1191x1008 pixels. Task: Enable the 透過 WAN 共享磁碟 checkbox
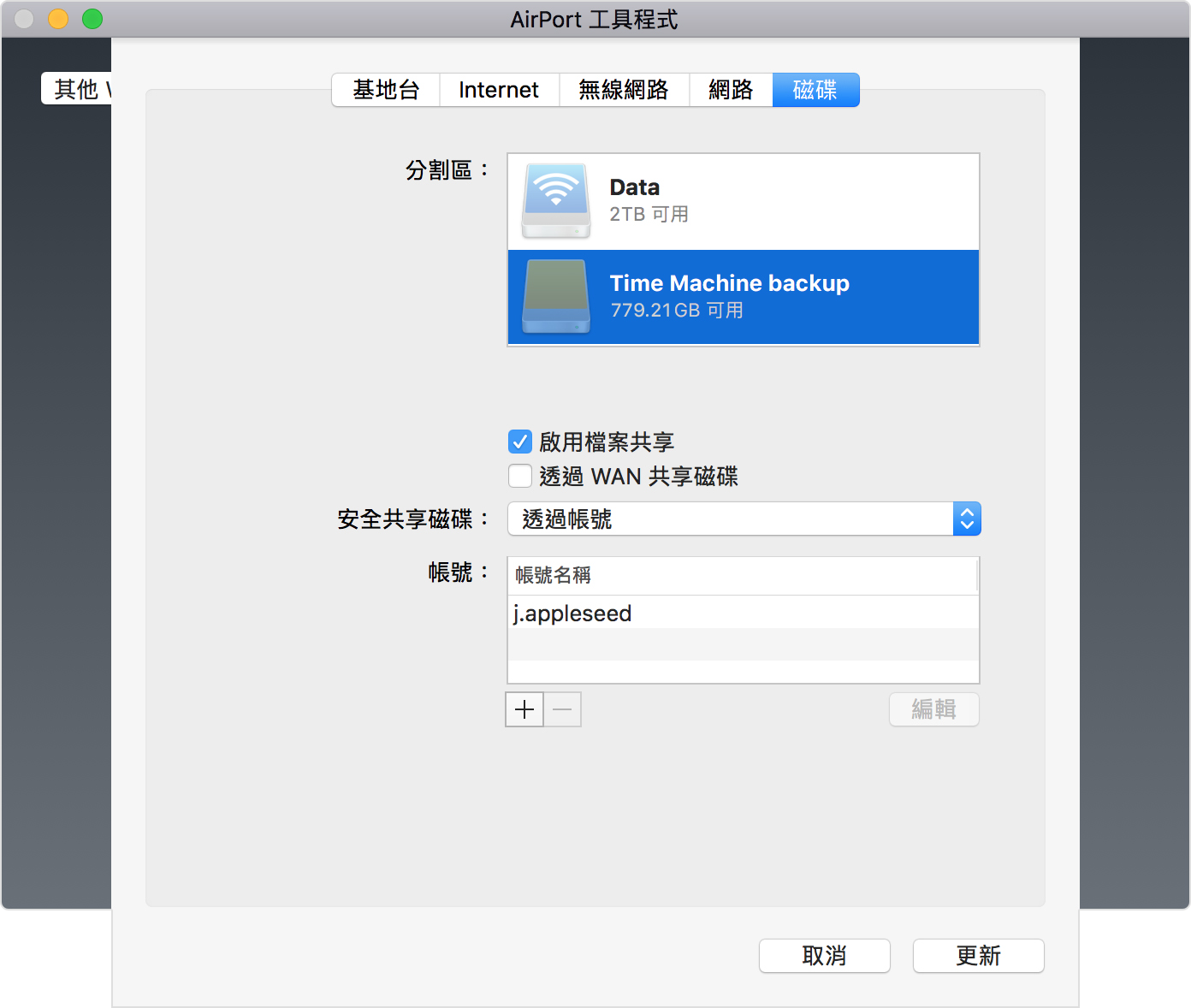(x=520, y=476)
